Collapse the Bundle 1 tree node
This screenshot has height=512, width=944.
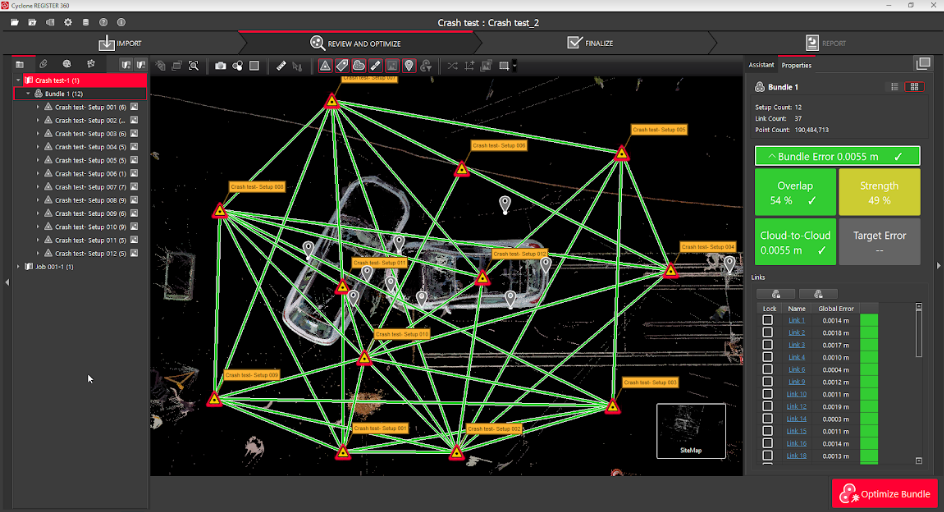pos(28,93)
